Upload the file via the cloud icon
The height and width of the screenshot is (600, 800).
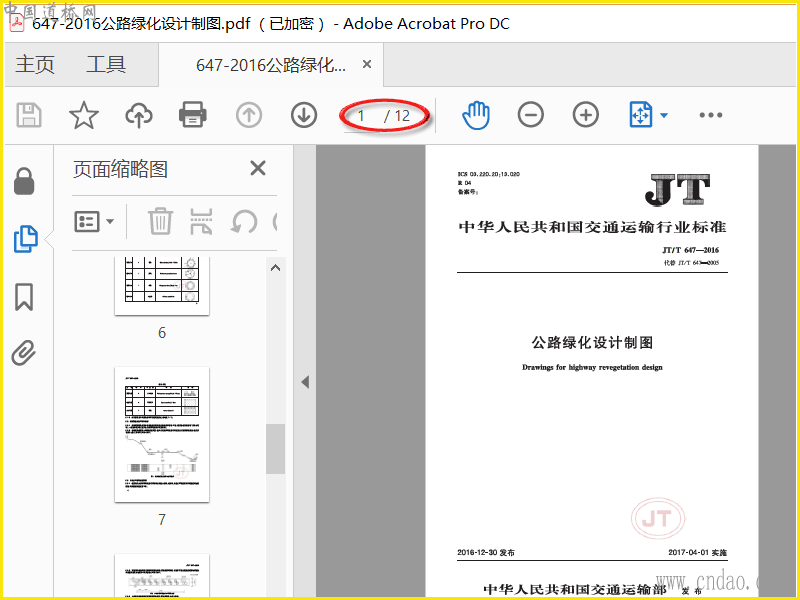coord(139,115)
